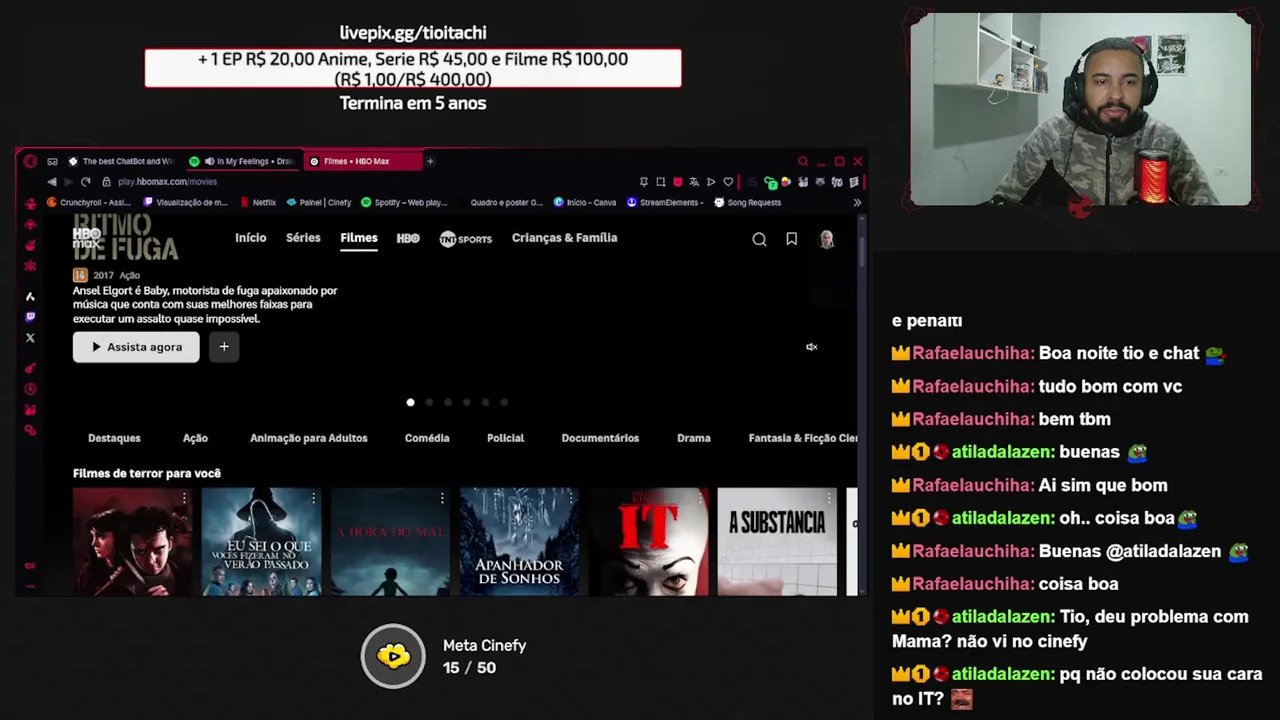Open the Netflix bookmark
This screenshot has width=1280, height=720.
tap(258, 202)
